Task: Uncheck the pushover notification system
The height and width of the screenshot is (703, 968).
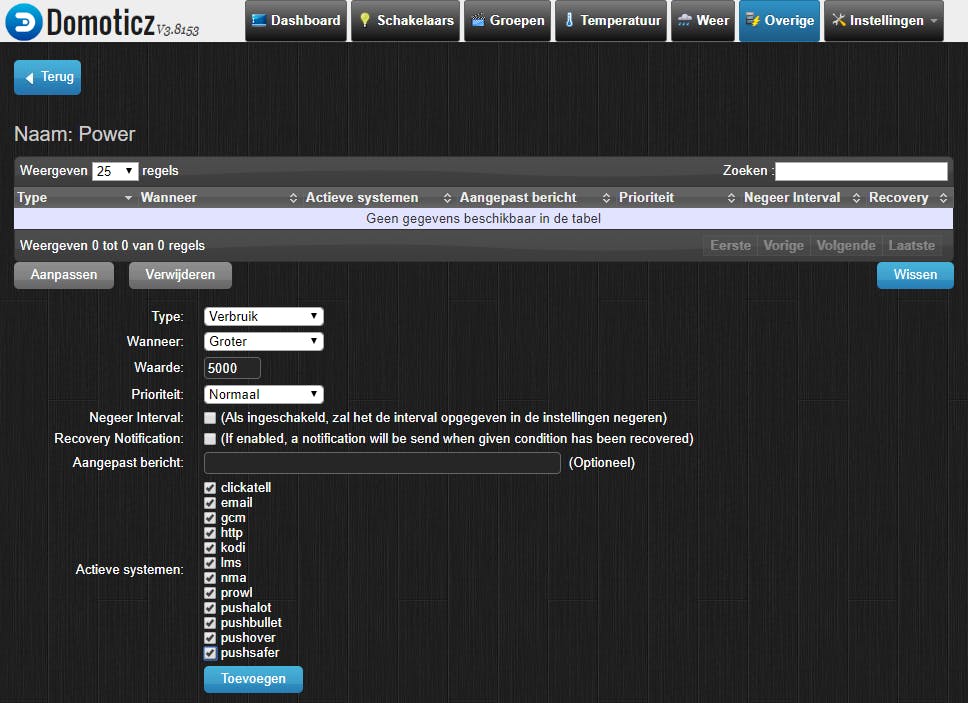Action: click(209, 637)
